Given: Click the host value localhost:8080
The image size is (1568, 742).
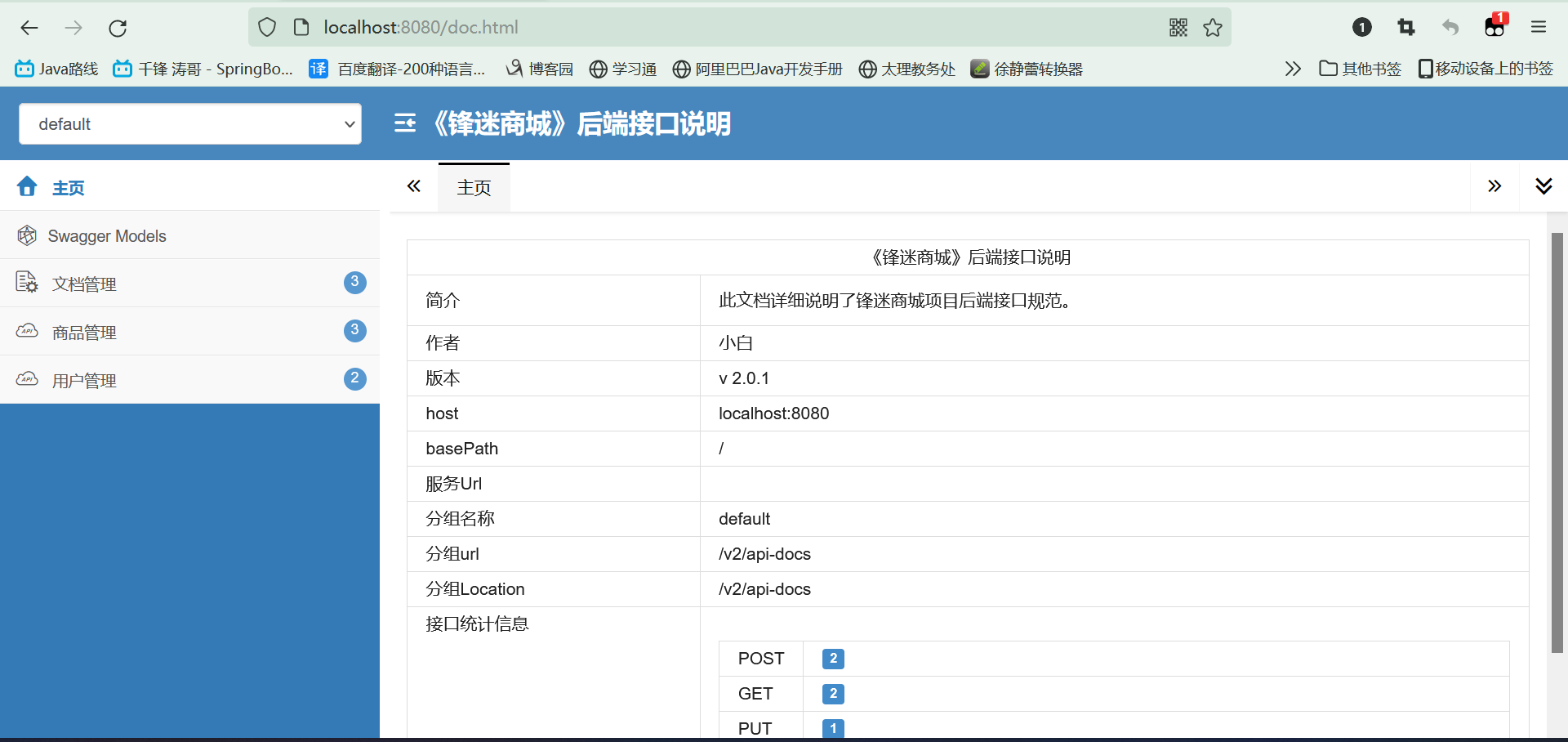Looking at the screenshot, I should (773, 413).
